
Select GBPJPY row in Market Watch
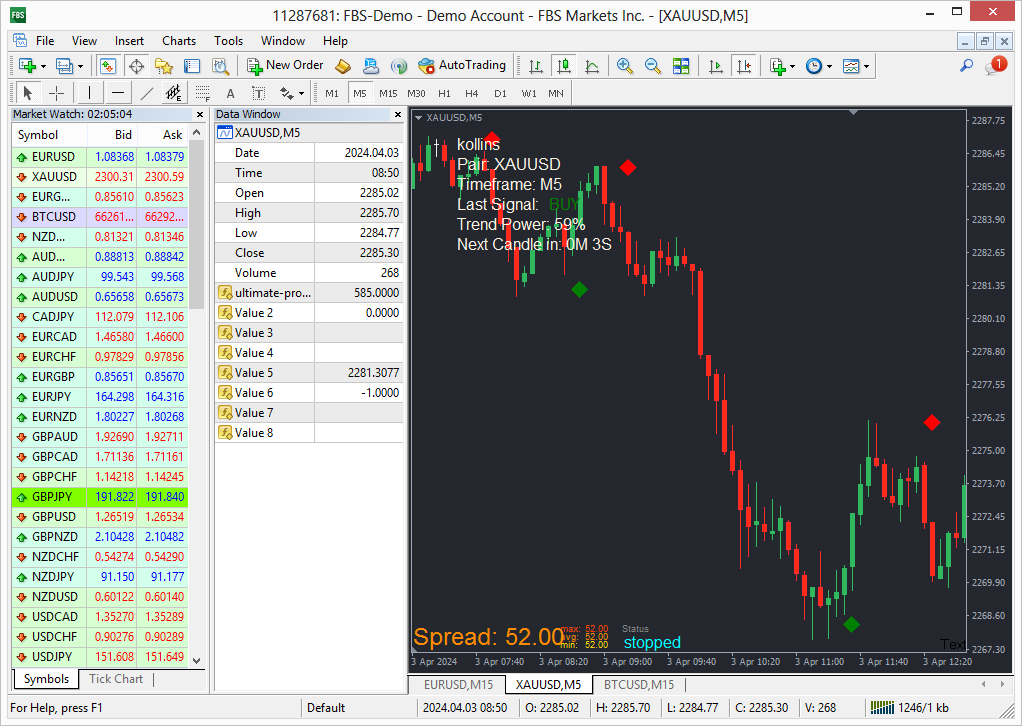[x=100, y=497]
